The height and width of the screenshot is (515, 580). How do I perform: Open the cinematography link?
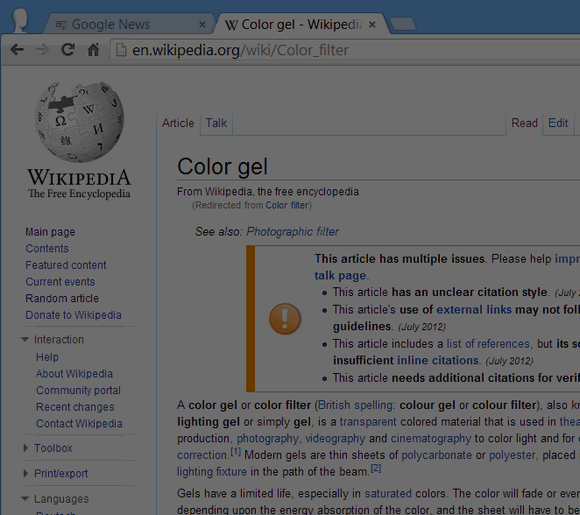[431, 438]
